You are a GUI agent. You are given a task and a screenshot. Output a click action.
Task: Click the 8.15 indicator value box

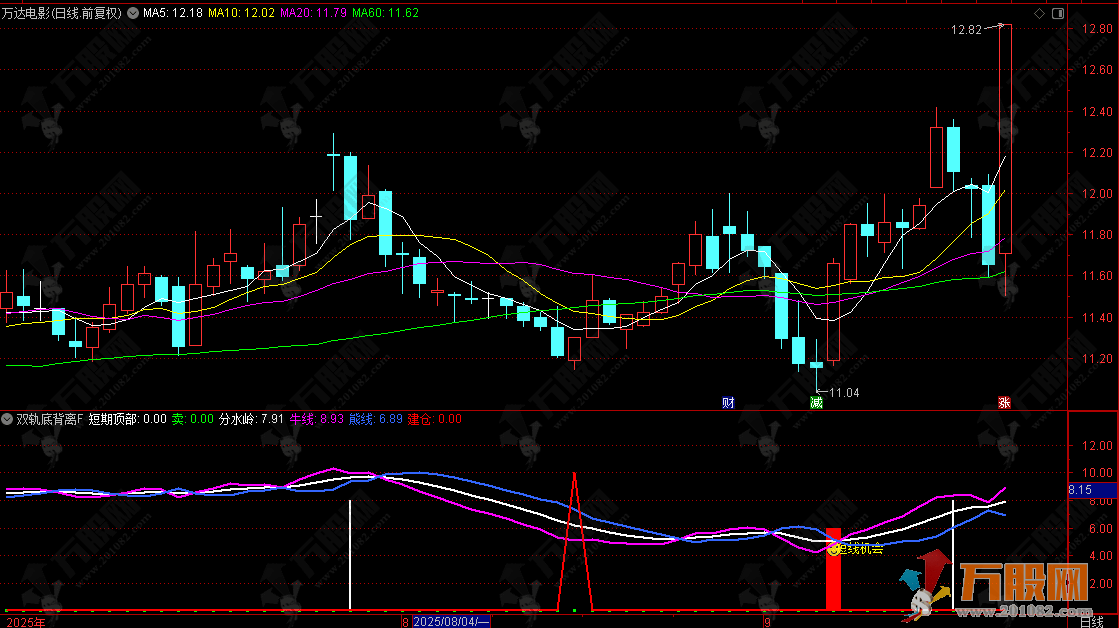point(1092,490)
